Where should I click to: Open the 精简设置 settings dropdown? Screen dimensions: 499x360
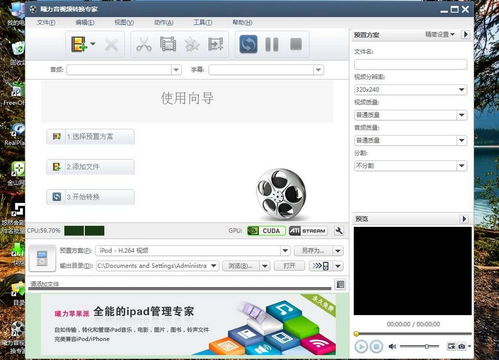tap(440, 34)
